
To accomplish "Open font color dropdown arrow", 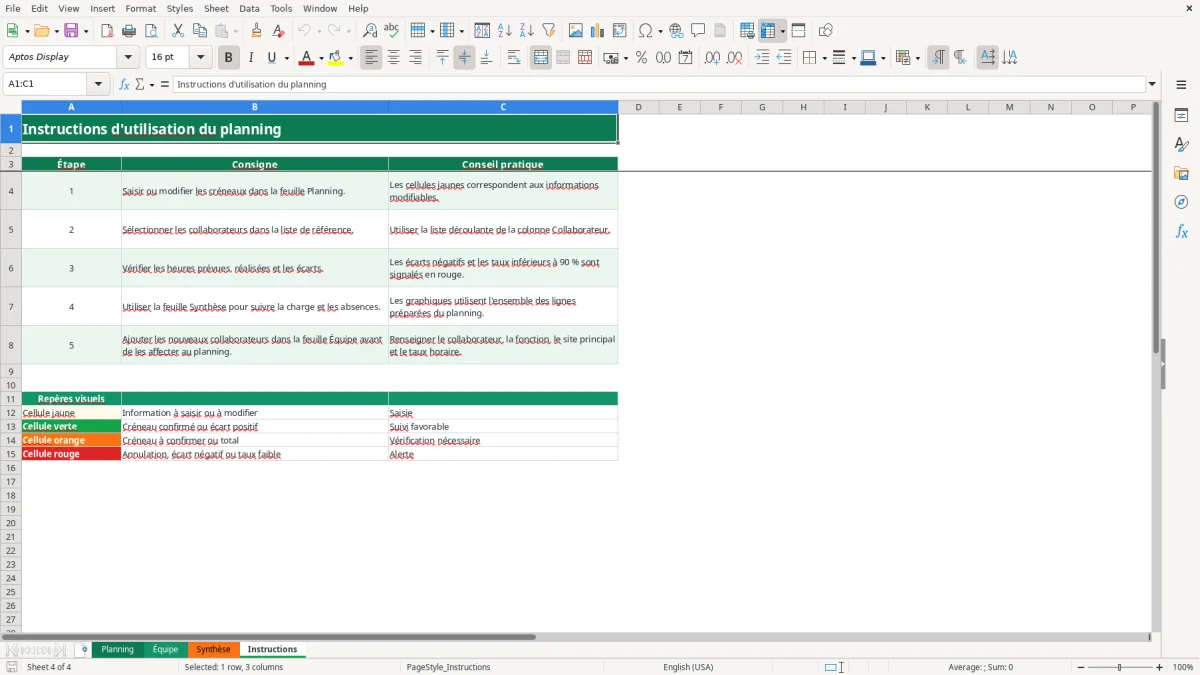I will tap(321, 58).
